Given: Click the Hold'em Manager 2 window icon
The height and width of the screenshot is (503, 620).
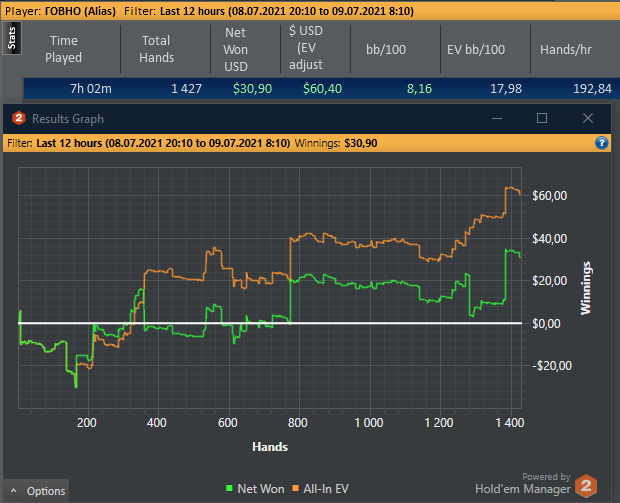Looking at the screenshot, I should coord(19,118).
